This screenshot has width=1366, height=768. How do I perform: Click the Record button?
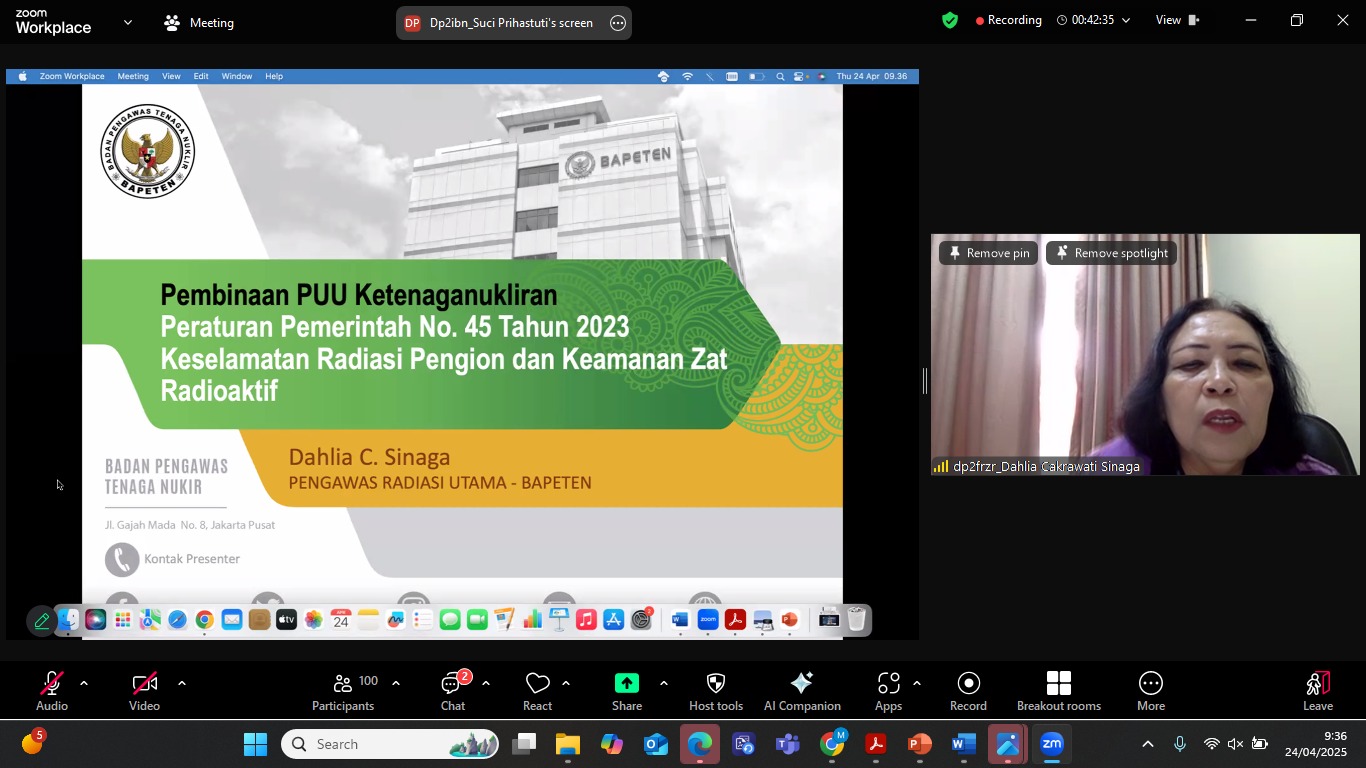coord(968,691)
